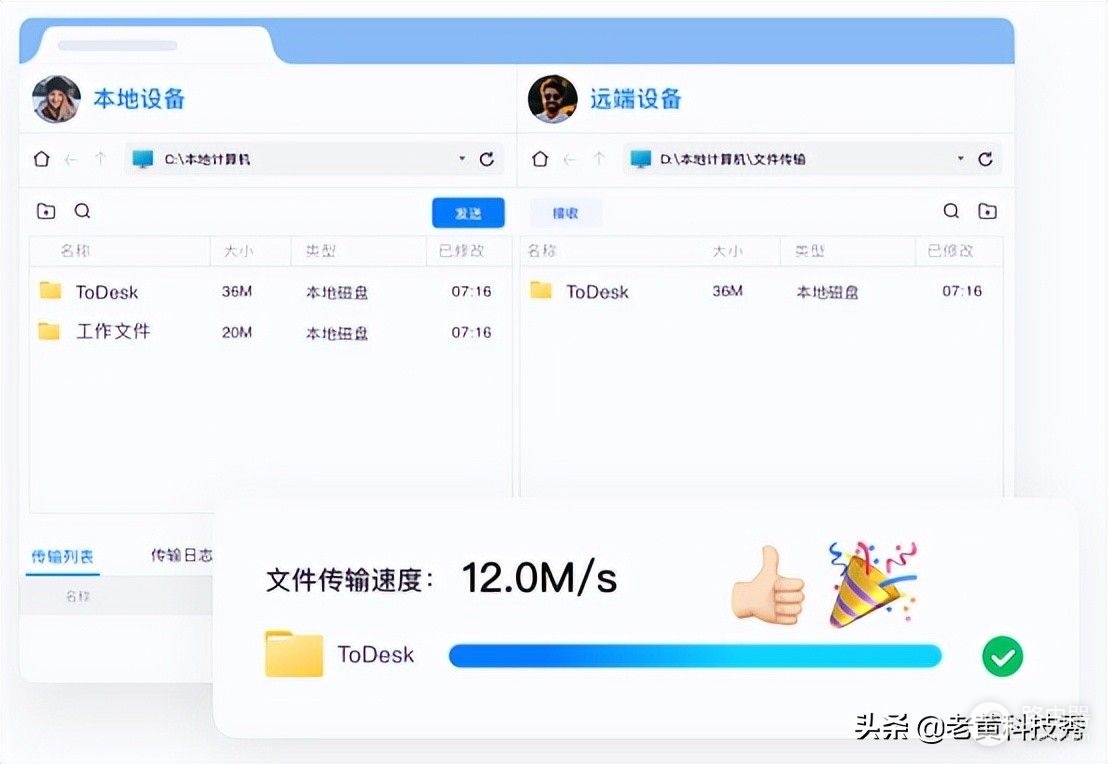Image resolution: width=1108 pixels, height=764 pixels.
Task: Sort local files by 已修改 column
Action: (461, 251)
